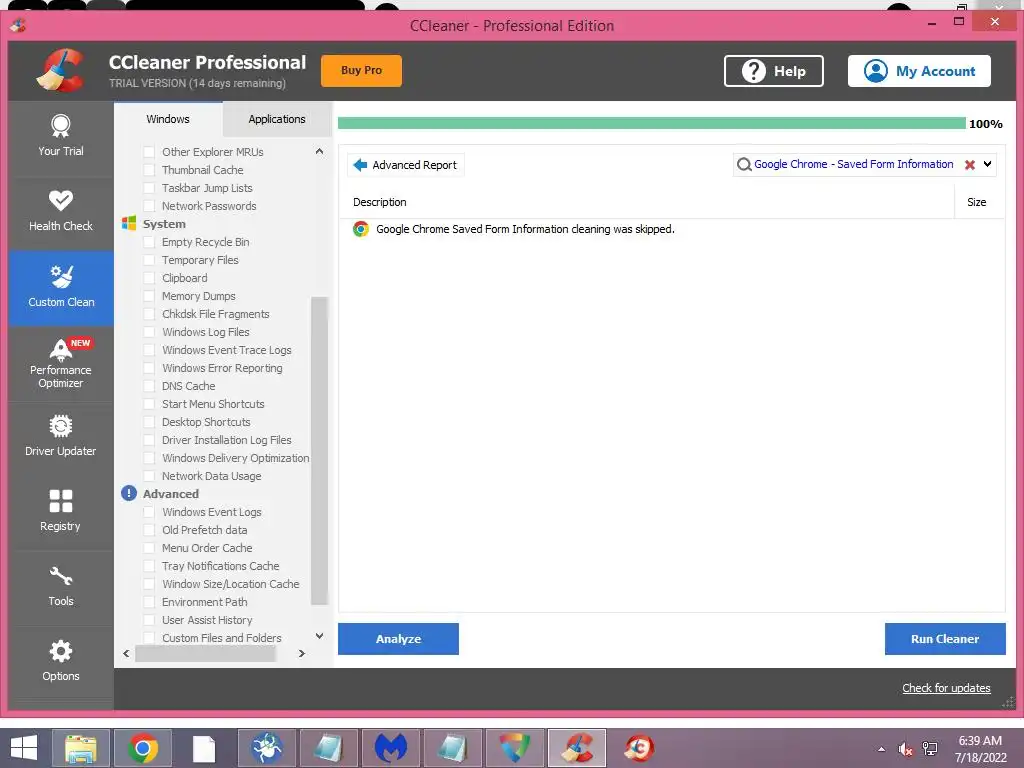Click the network tray icon
The width and height of the screenshot is (1024, 768).
click(930, 749)
